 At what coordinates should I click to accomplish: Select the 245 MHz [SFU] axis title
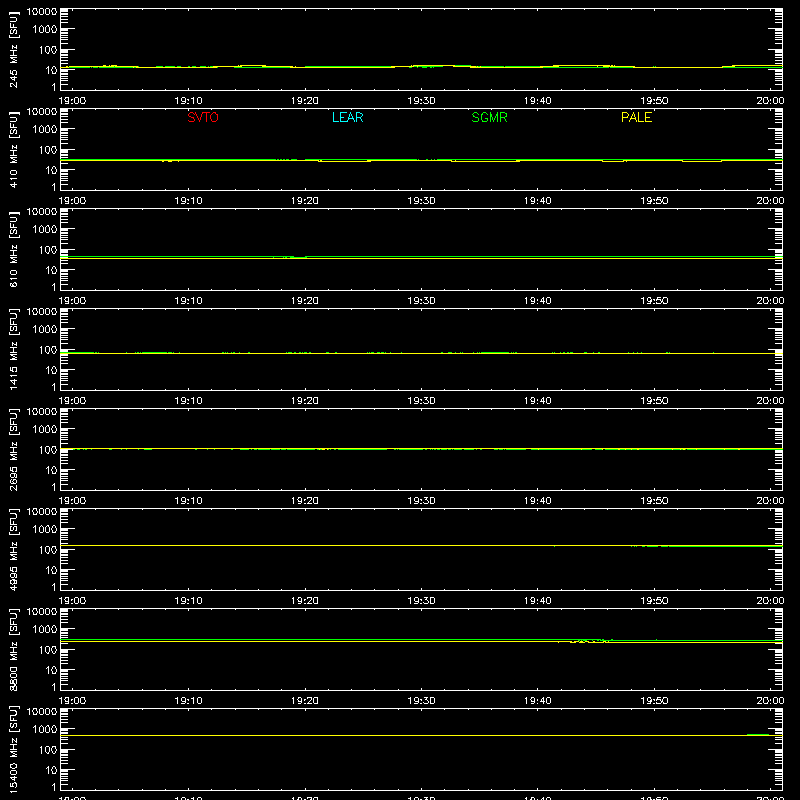[x=14, y=50]
